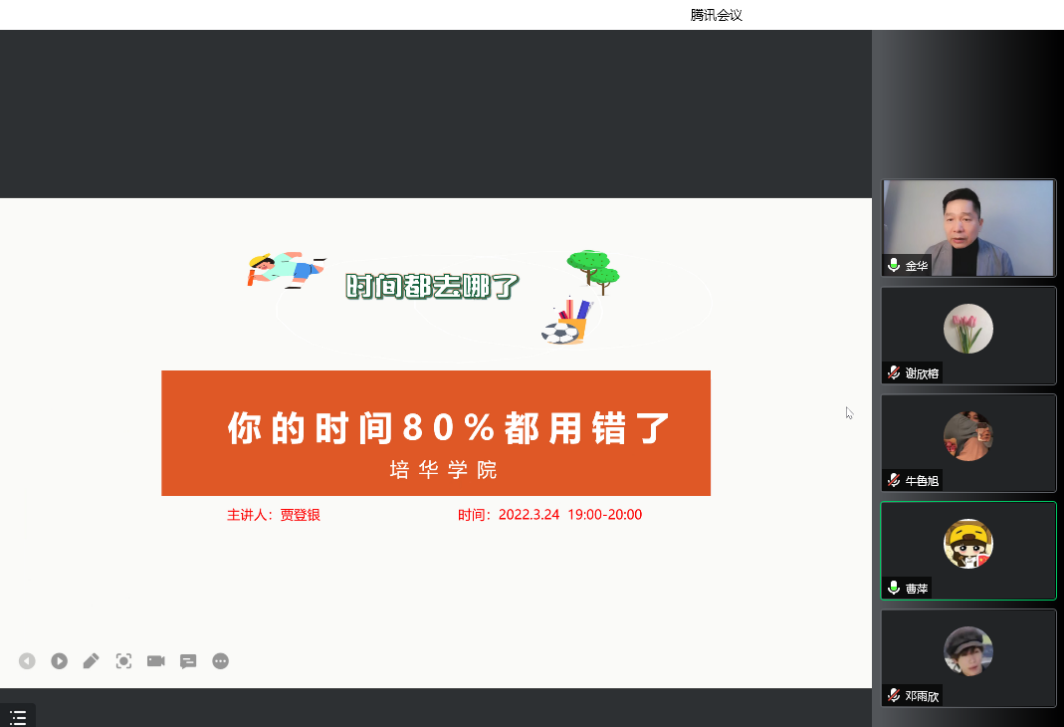Click 牛鲁旭's muted microphone icon
The image size is (1064, 727).
(x=894, y=481)
